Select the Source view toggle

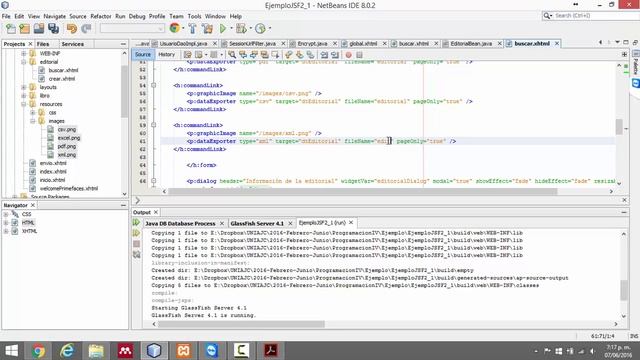point(143,54)
